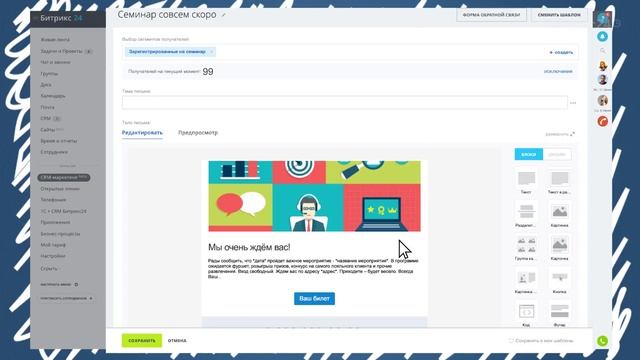Click the Отмена link
Screen dimensions: 640x360
tap(177, 340)
